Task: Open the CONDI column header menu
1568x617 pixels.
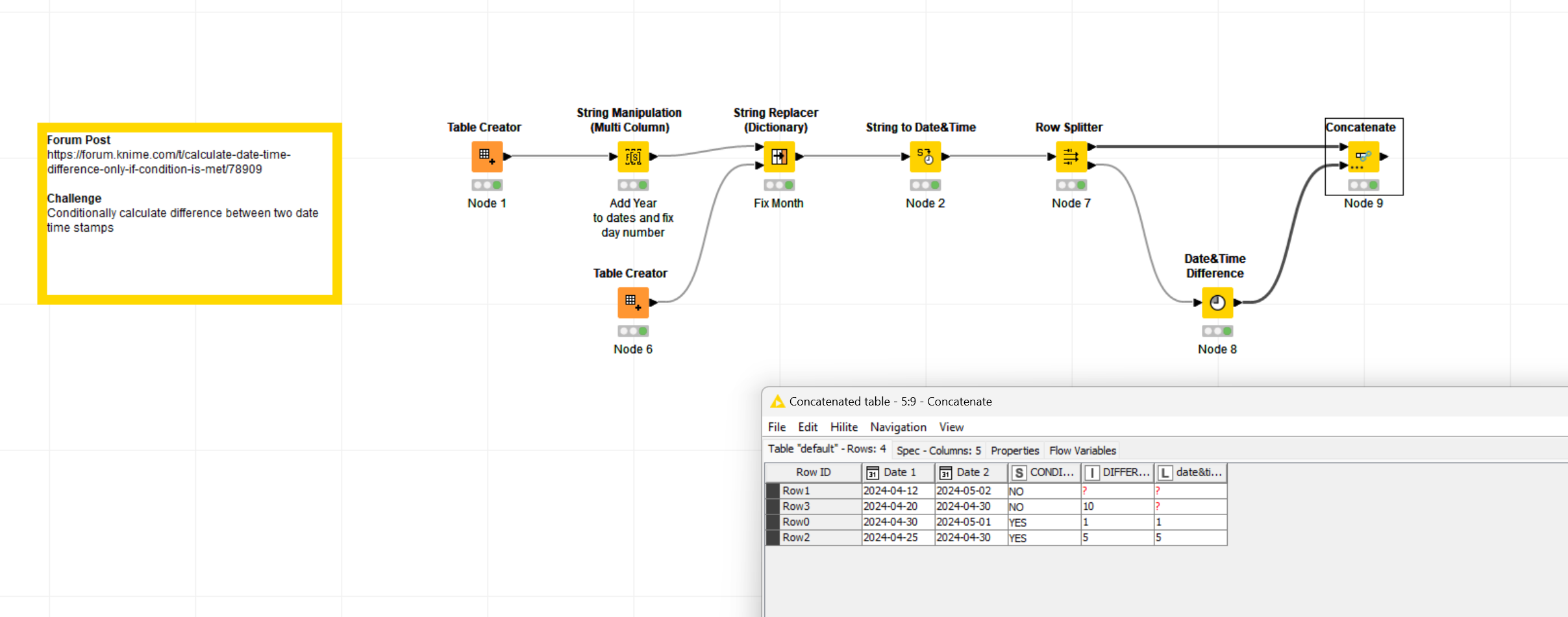Action: point(1043,472)
